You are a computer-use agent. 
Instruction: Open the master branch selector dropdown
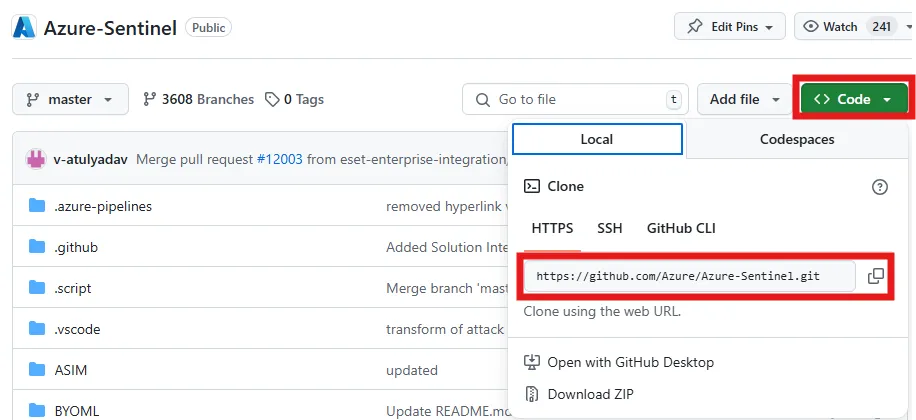(70, 99)
